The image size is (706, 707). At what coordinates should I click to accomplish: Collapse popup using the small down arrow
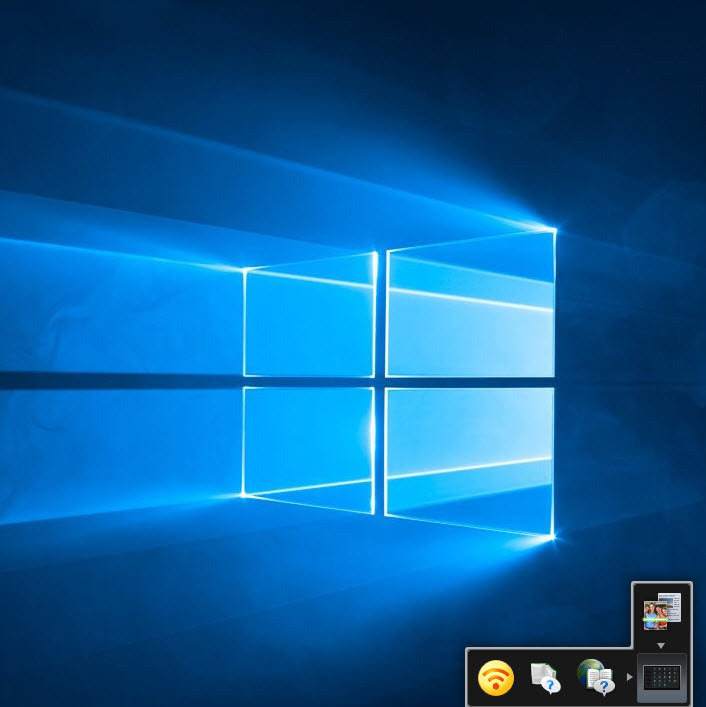click(x=661, y=646)
